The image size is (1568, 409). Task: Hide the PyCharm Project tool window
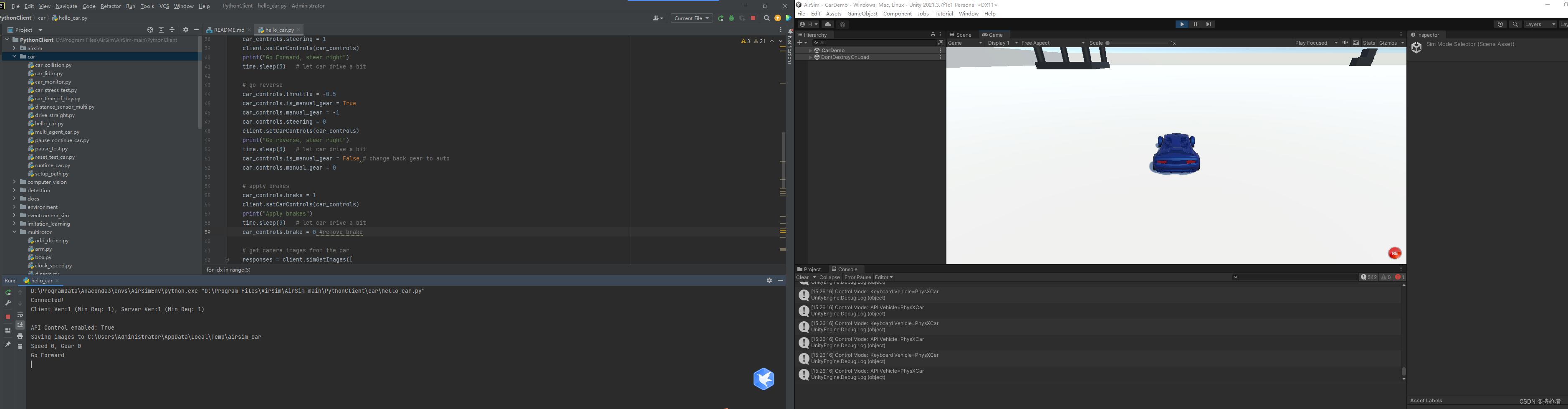[196, 30]
